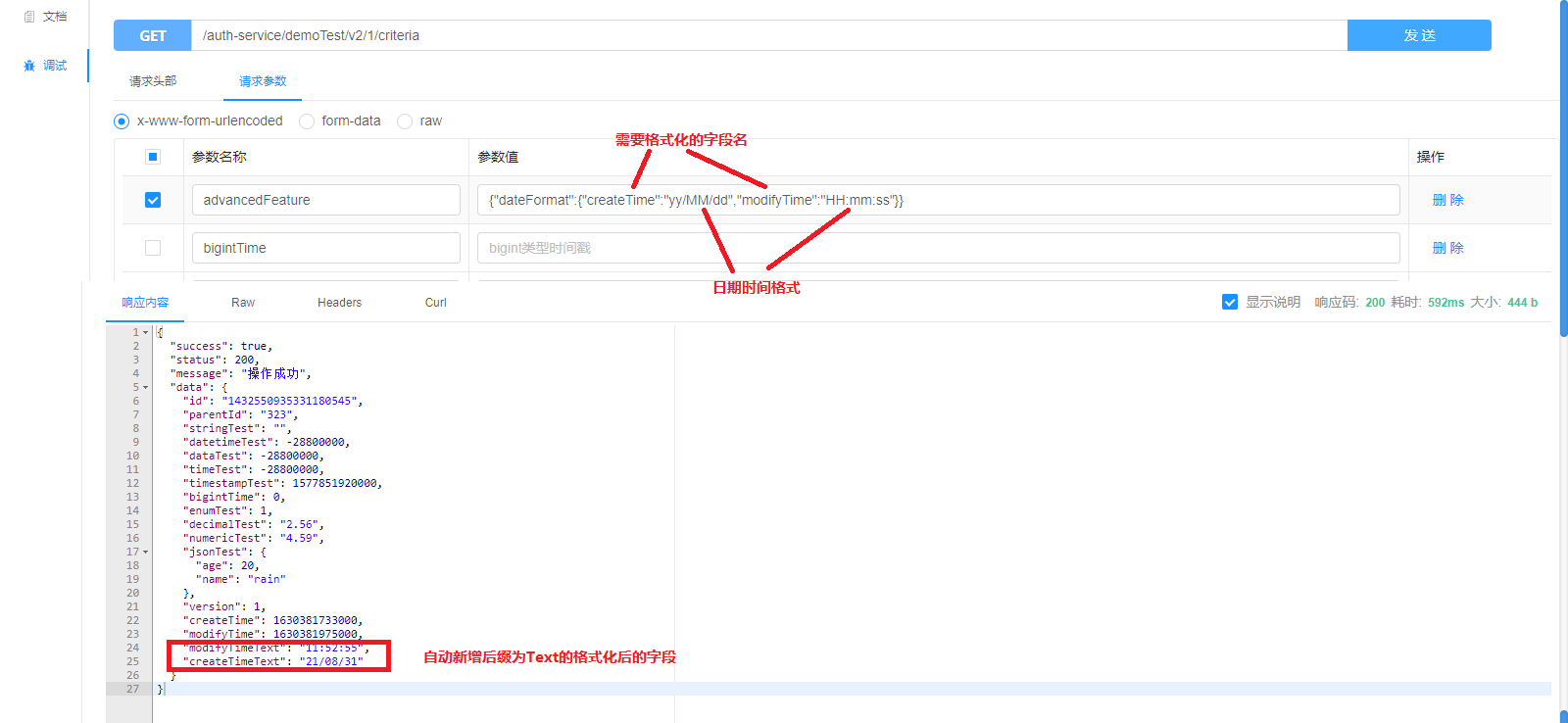Click the "decimalTest": "2.56" line
The height and width of the screenshot is (723, 1568).
click(253, 524)
